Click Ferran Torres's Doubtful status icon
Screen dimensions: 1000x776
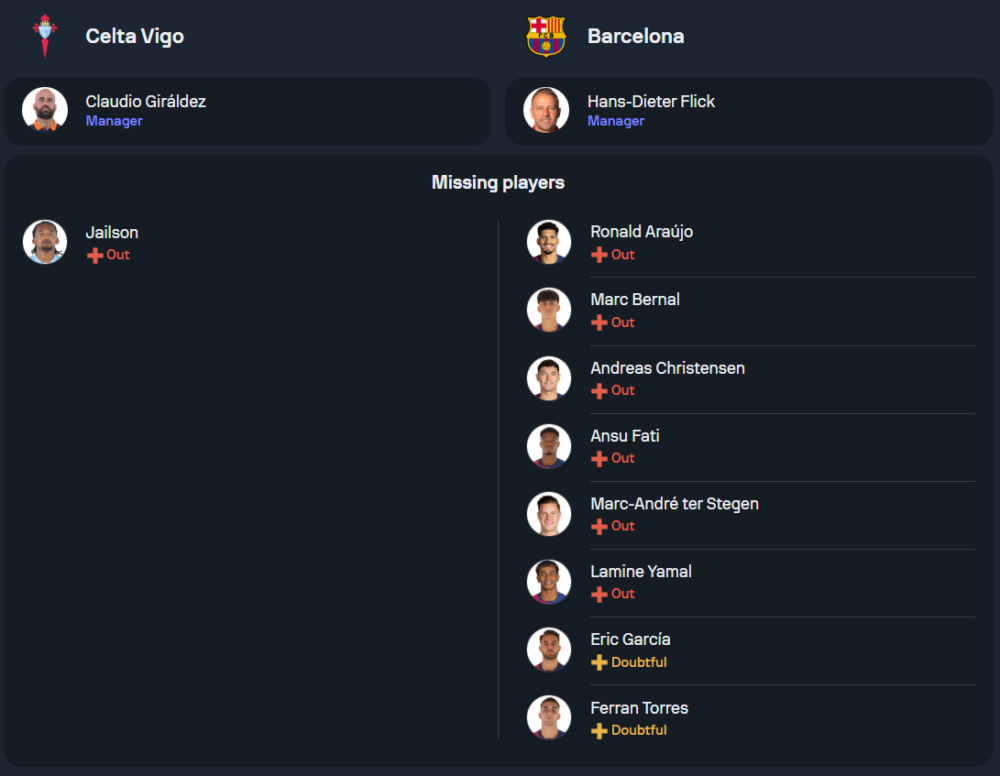point(599,731)
